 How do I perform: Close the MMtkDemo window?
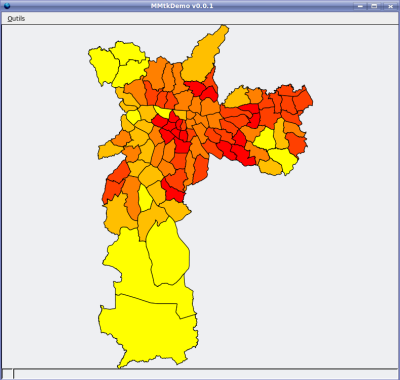pos(389,6)
